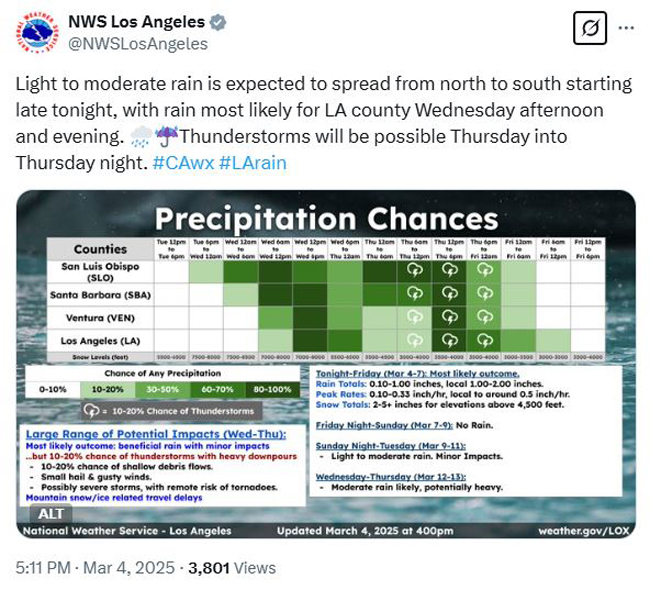
Task: Open the Grok slash-circle icon button
Action: coord(590,28)
